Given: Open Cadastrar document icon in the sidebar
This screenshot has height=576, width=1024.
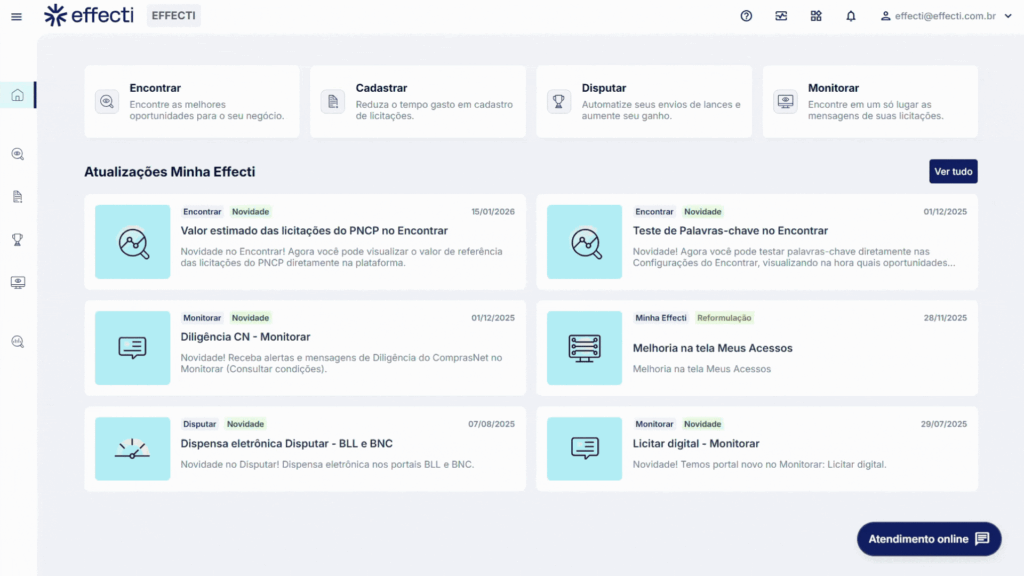Looking at the screenshot, I should click(x=17, y=197).
